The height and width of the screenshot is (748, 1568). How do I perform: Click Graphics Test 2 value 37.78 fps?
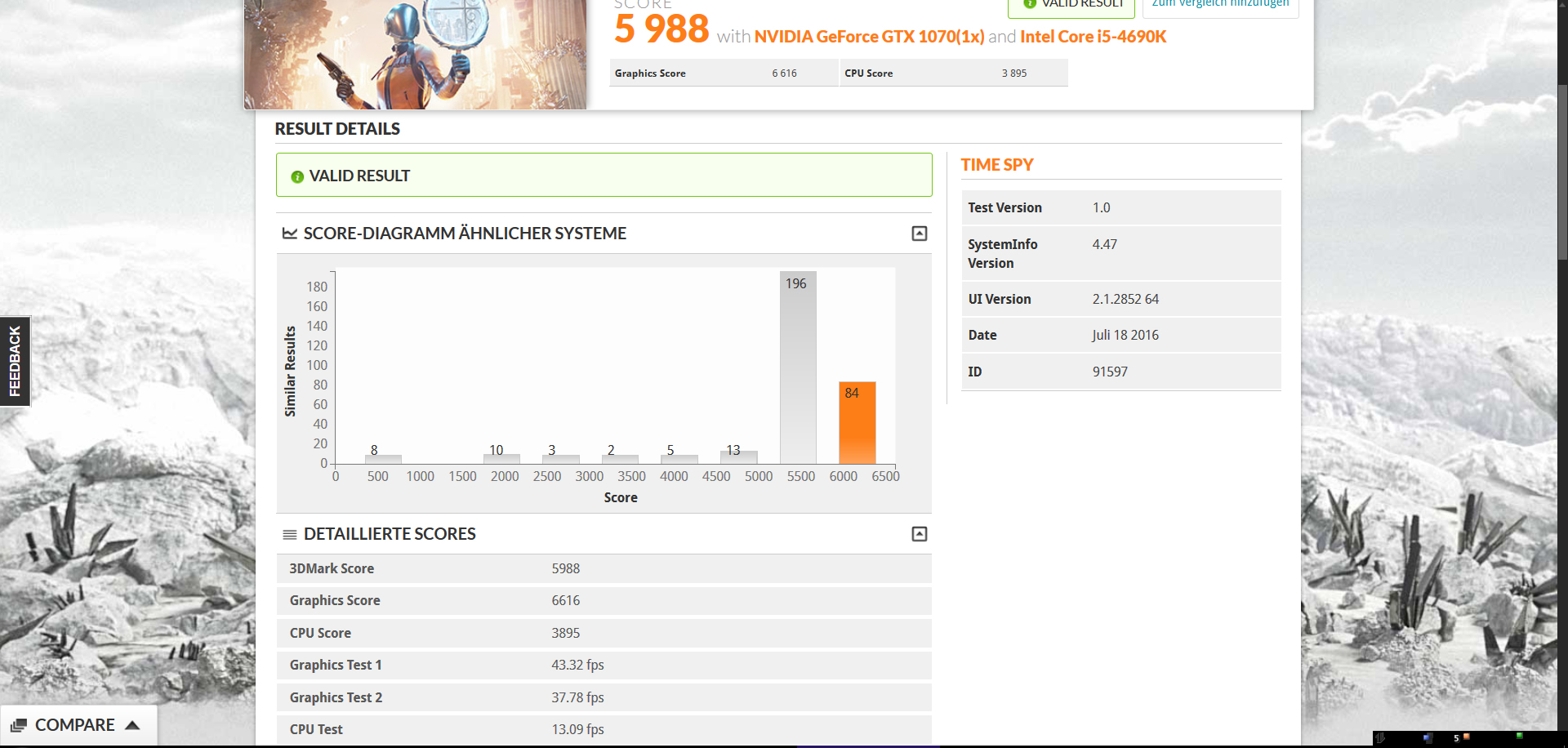[x=577, y=697]
